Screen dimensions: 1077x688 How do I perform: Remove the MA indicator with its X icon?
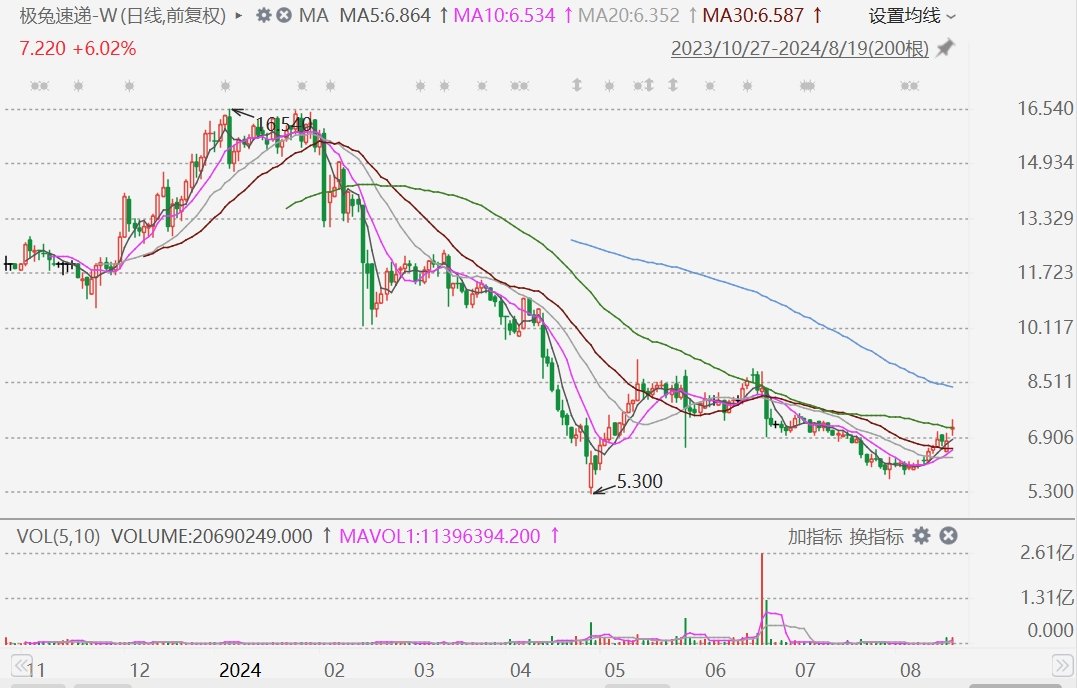pyautogui.click(x=284, y=15)
